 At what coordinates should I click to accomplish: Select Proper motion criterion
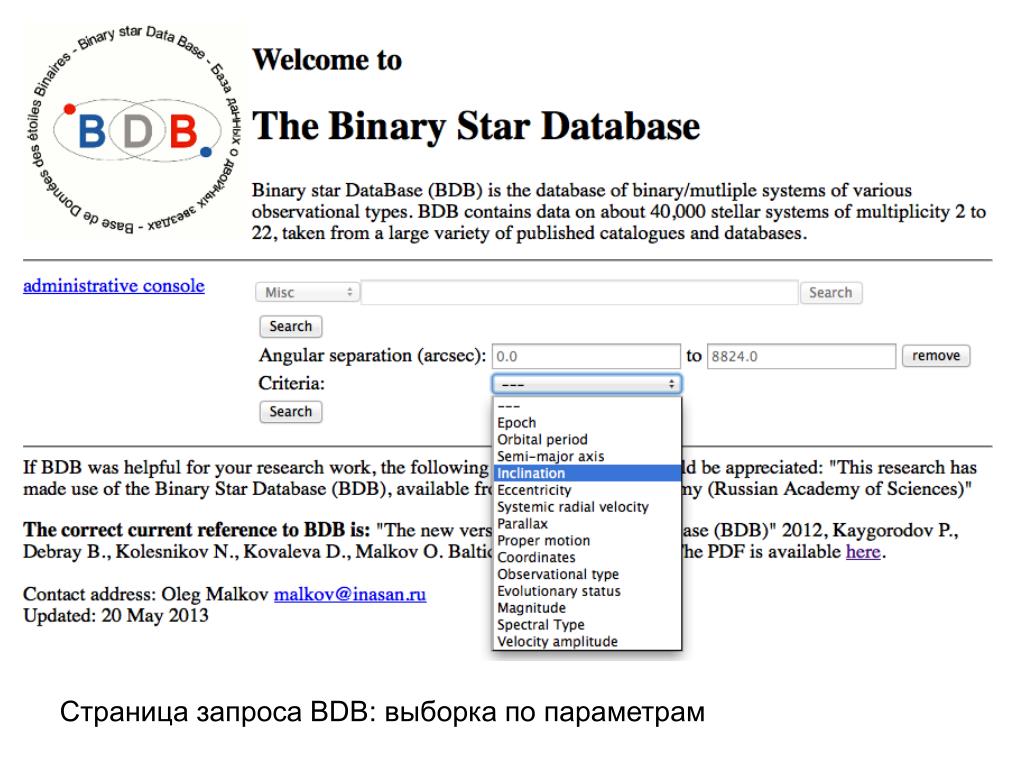[x=586, y=541]
